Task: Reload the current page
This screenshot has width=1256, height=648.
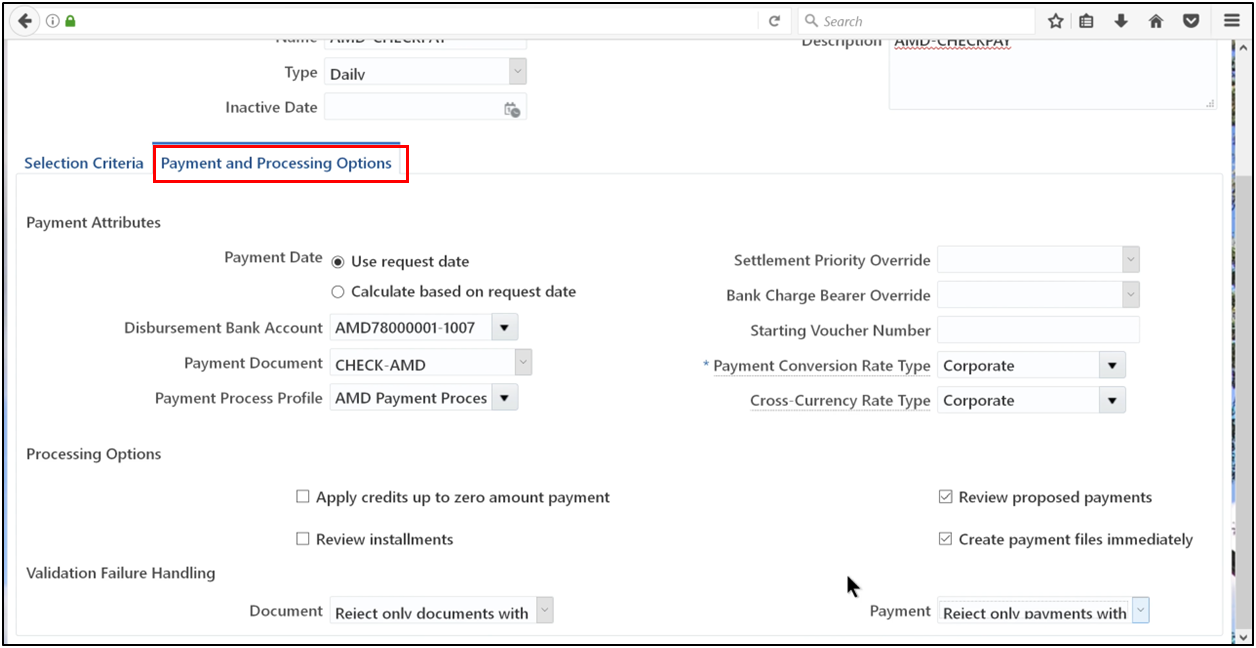Action: click(x=776, y=20)
